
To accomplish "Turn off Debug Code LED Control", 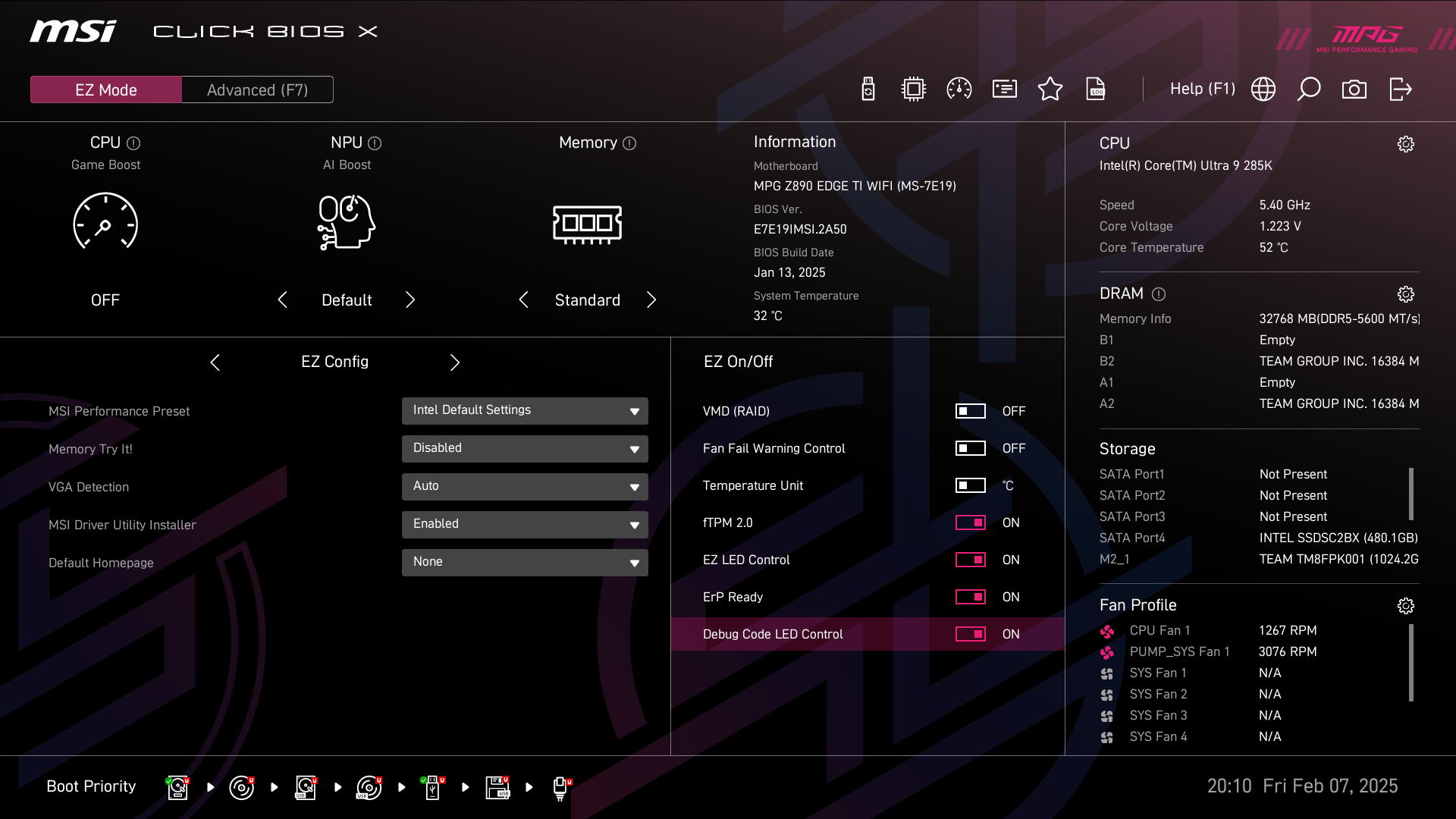I will coord(970,634).
